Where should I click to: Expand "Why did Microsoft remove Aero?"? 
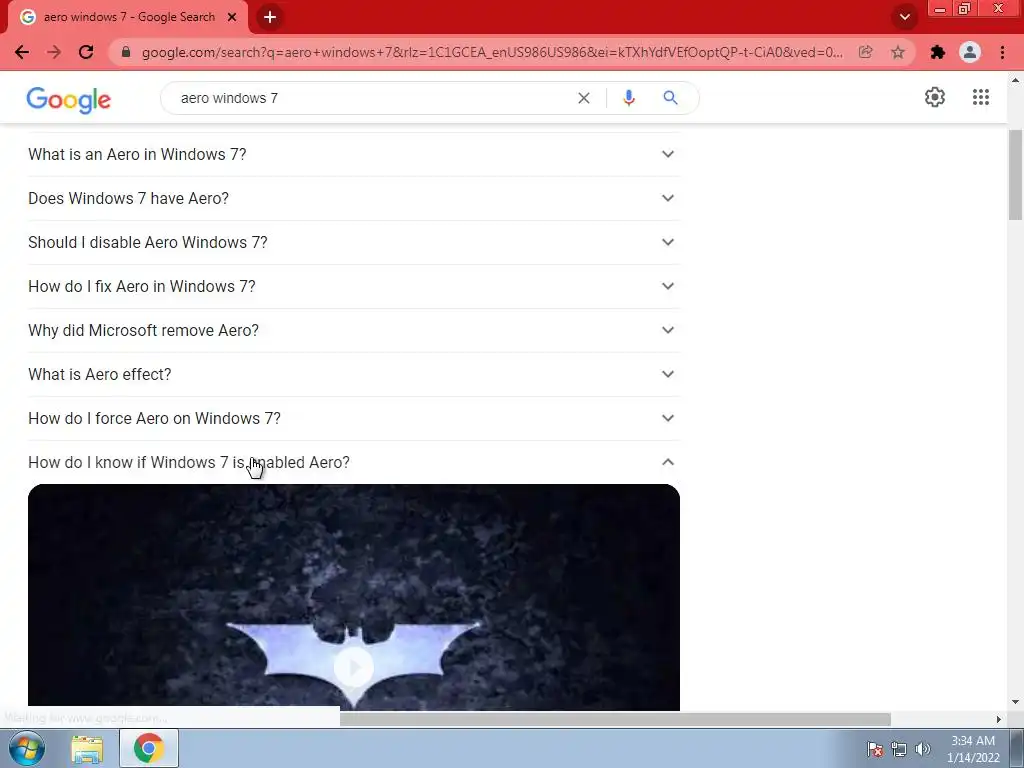[353, 330]
